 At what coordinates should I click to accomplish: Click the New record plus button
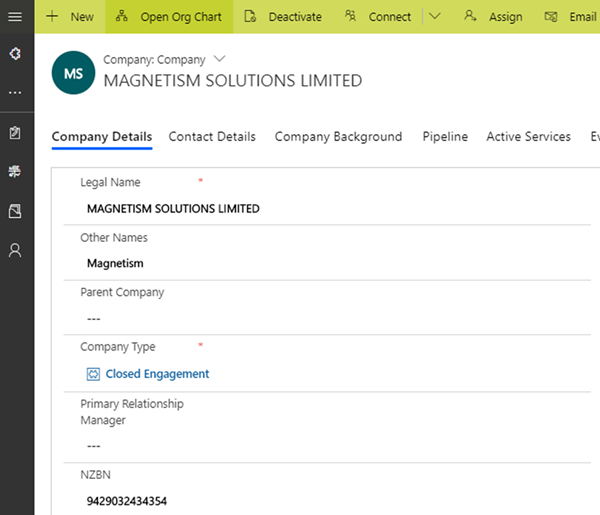(70, 17)
